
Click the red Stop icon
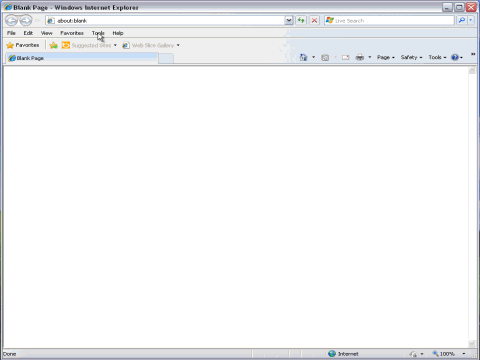[x=314, y=21]
